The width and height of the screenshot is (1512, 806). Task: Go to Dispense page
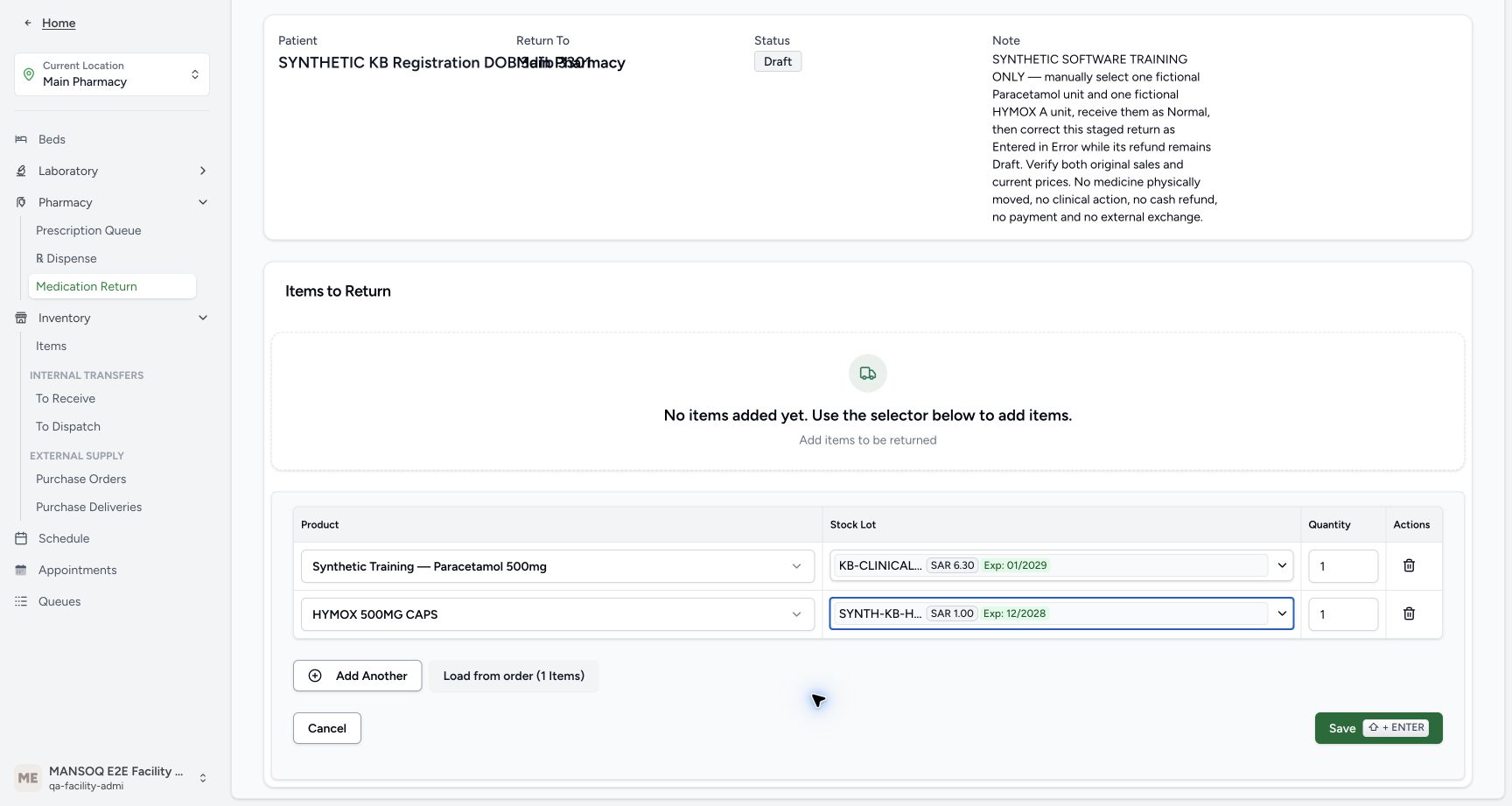tap(66, 258)
